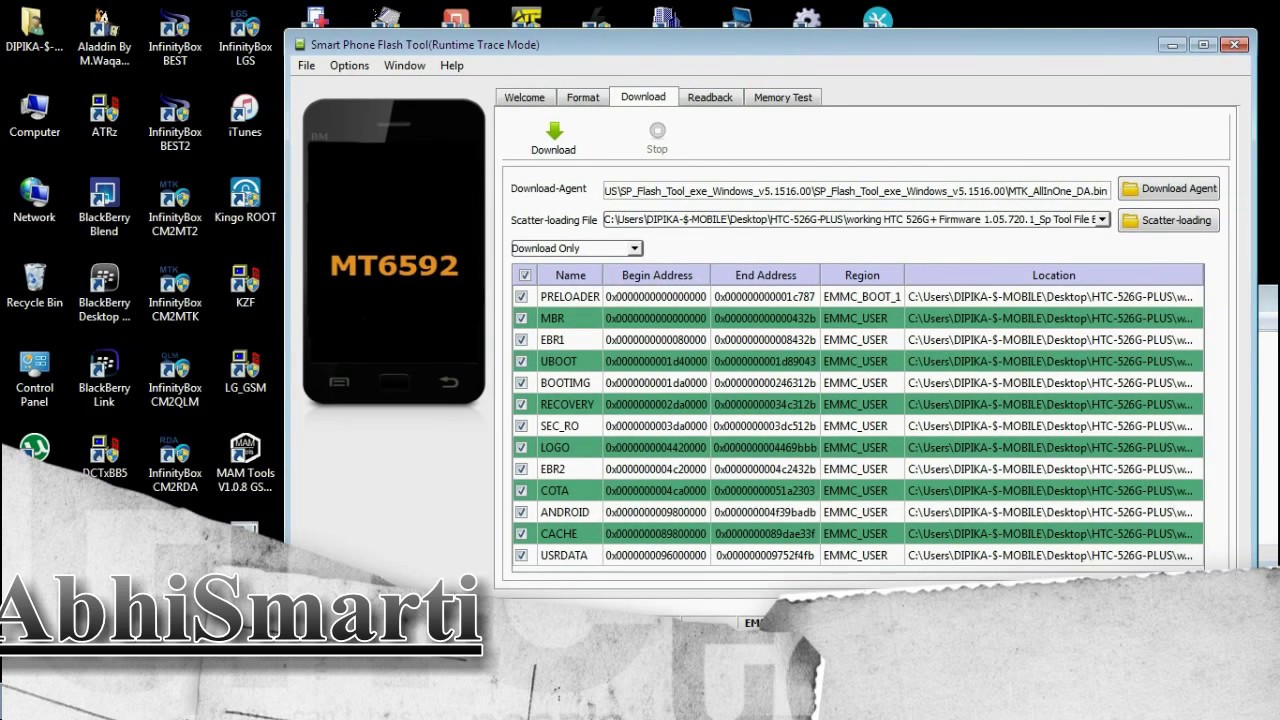Image resolution: width=1280 pixels, height=720 pixels.
Task: Switch to the Format tab
Action: point(583,98)
